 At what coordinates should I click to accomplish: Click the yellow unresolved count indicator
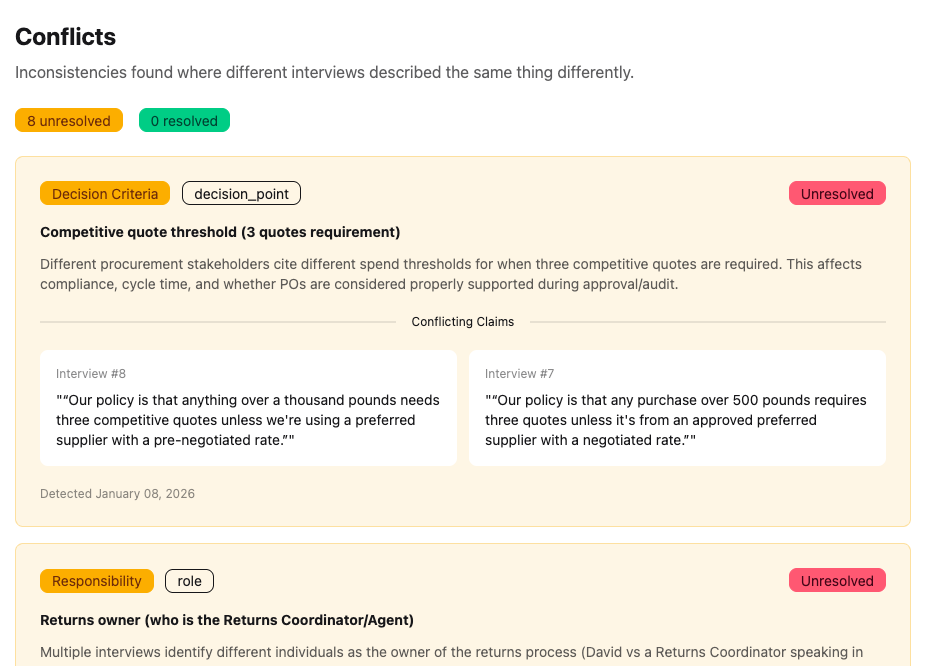point(68,119)
